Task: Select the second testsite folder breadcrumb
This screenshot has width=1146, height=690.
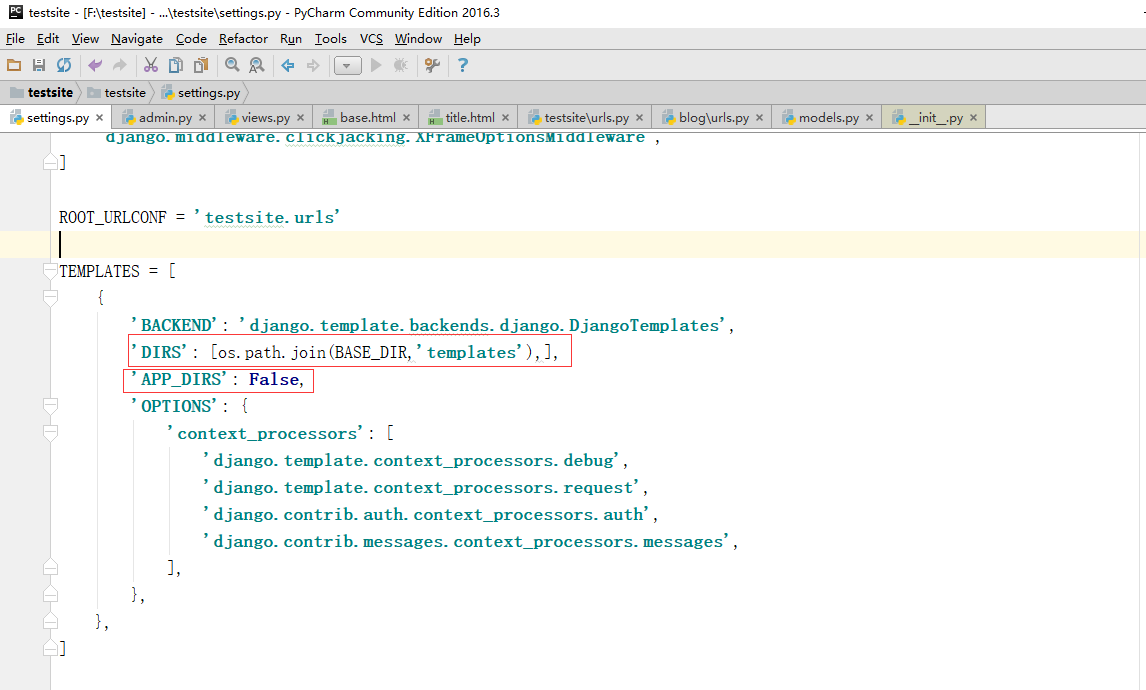Action: pos(117,93)
